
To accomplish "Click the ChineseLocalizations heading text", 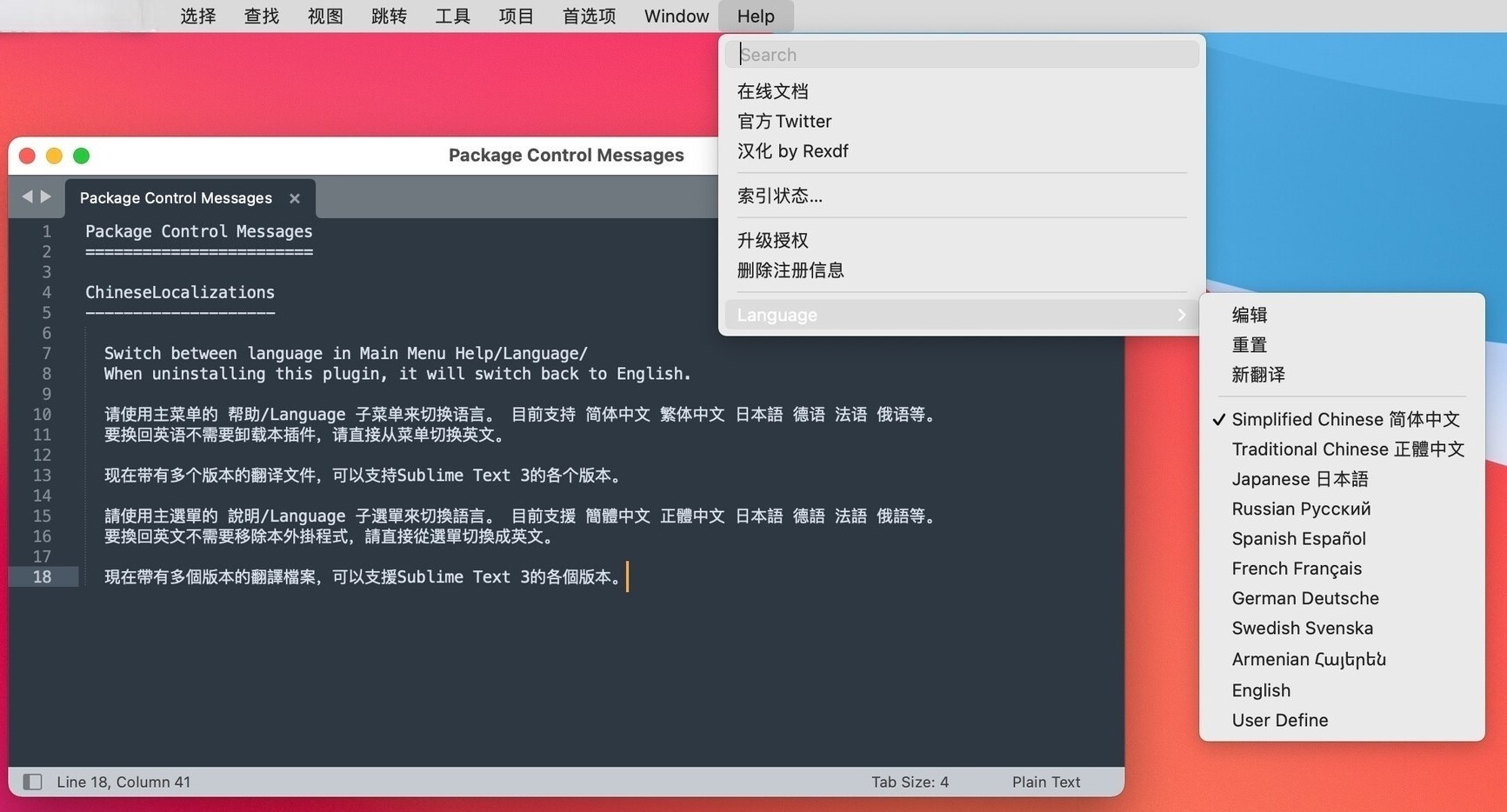I will point(180,292).
